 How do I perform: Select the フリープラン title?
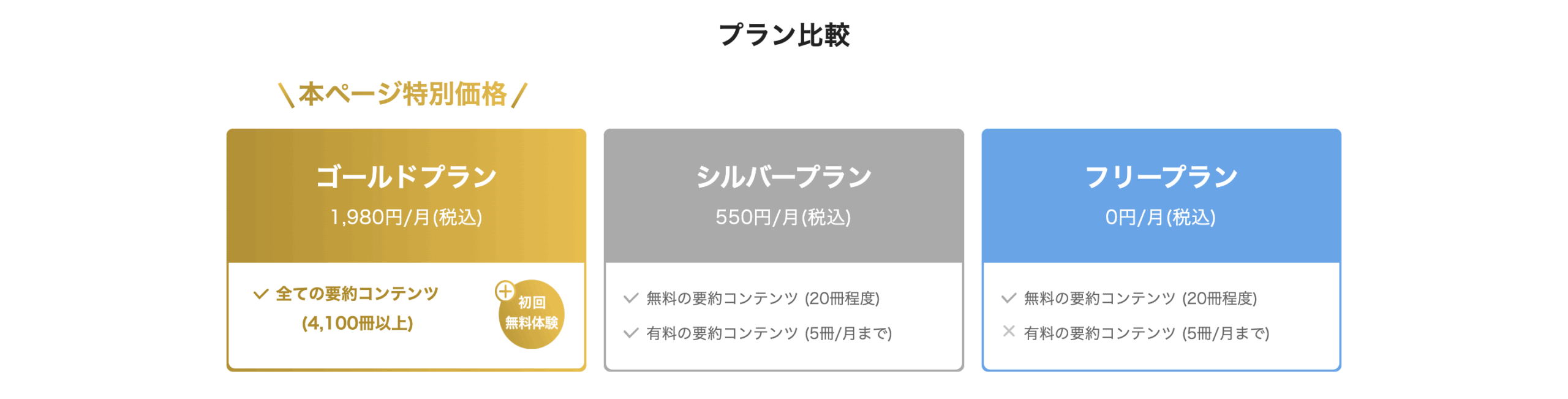click(1161, 177)
